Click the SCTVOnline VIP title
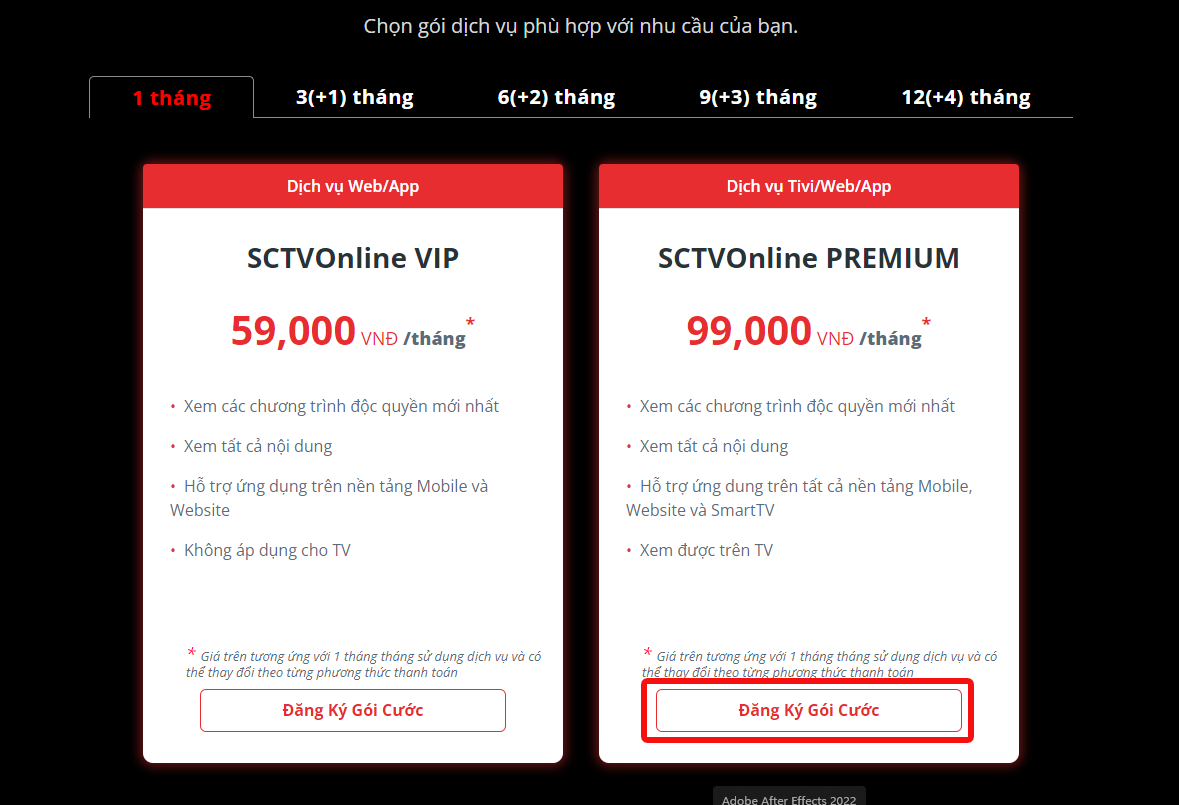 click(353, 259)
